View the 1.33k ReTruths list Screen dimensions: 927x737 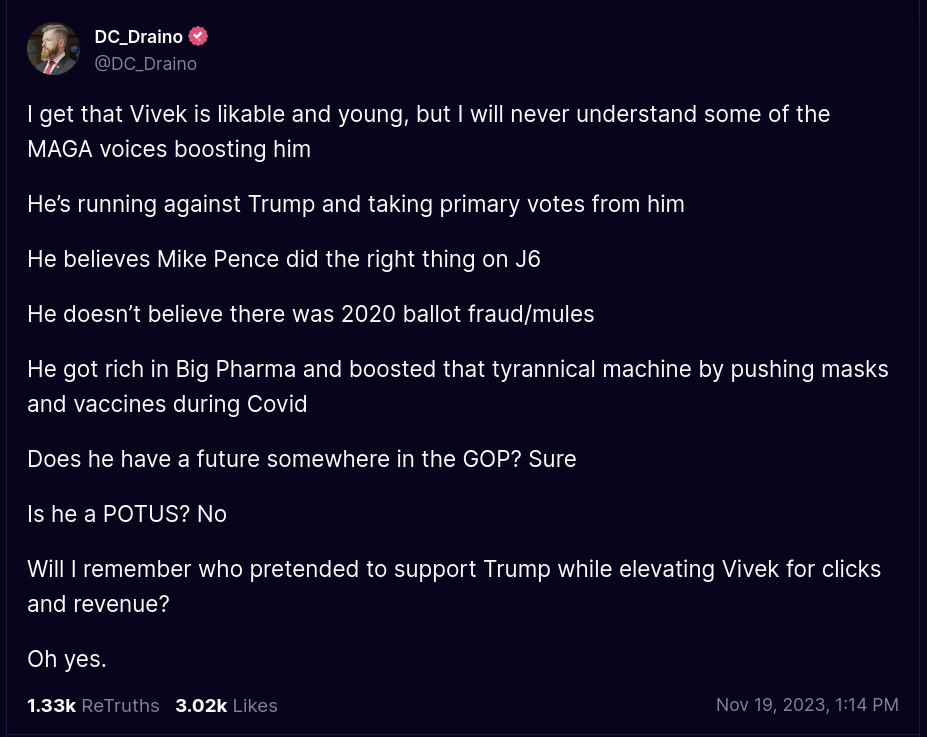coord(93,705)
